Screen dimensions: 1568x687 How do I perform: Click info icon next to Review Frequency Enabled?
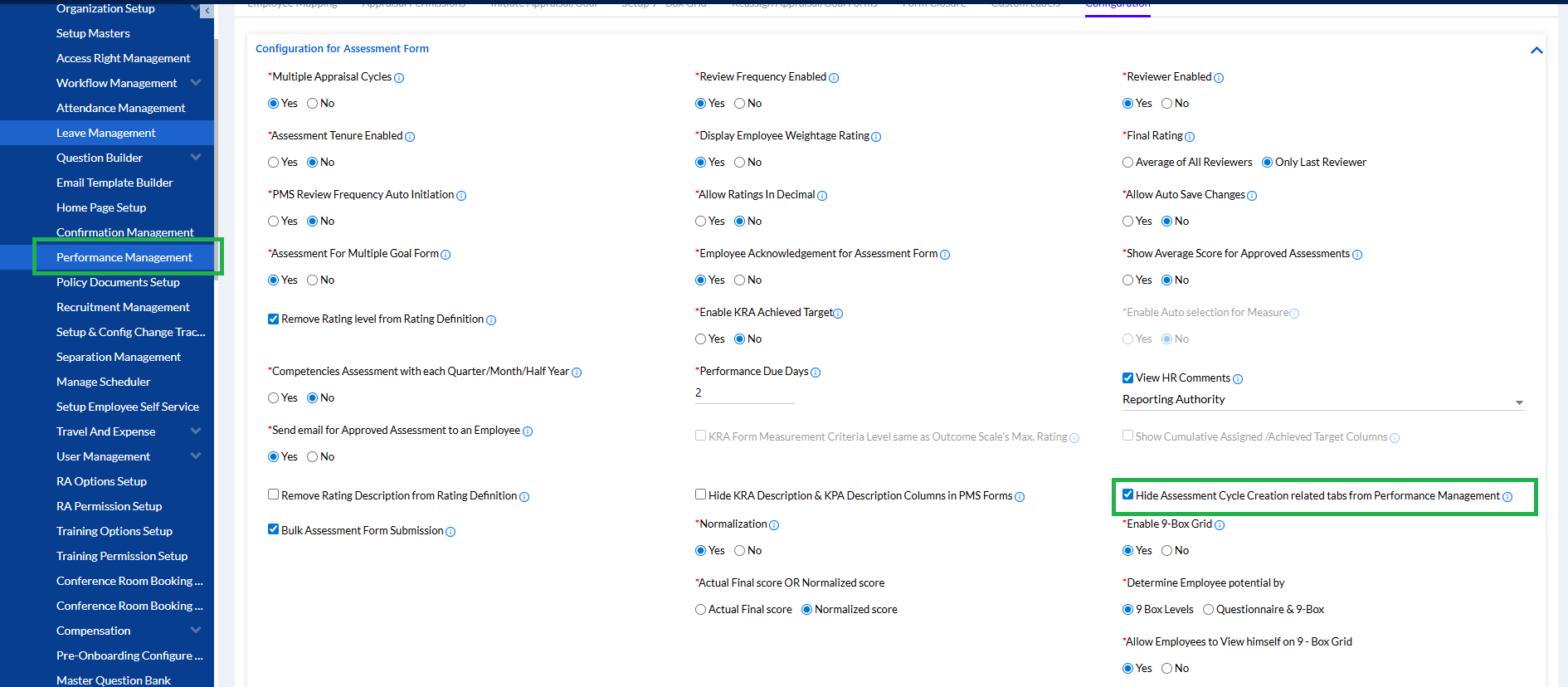(x=834, y=78)
